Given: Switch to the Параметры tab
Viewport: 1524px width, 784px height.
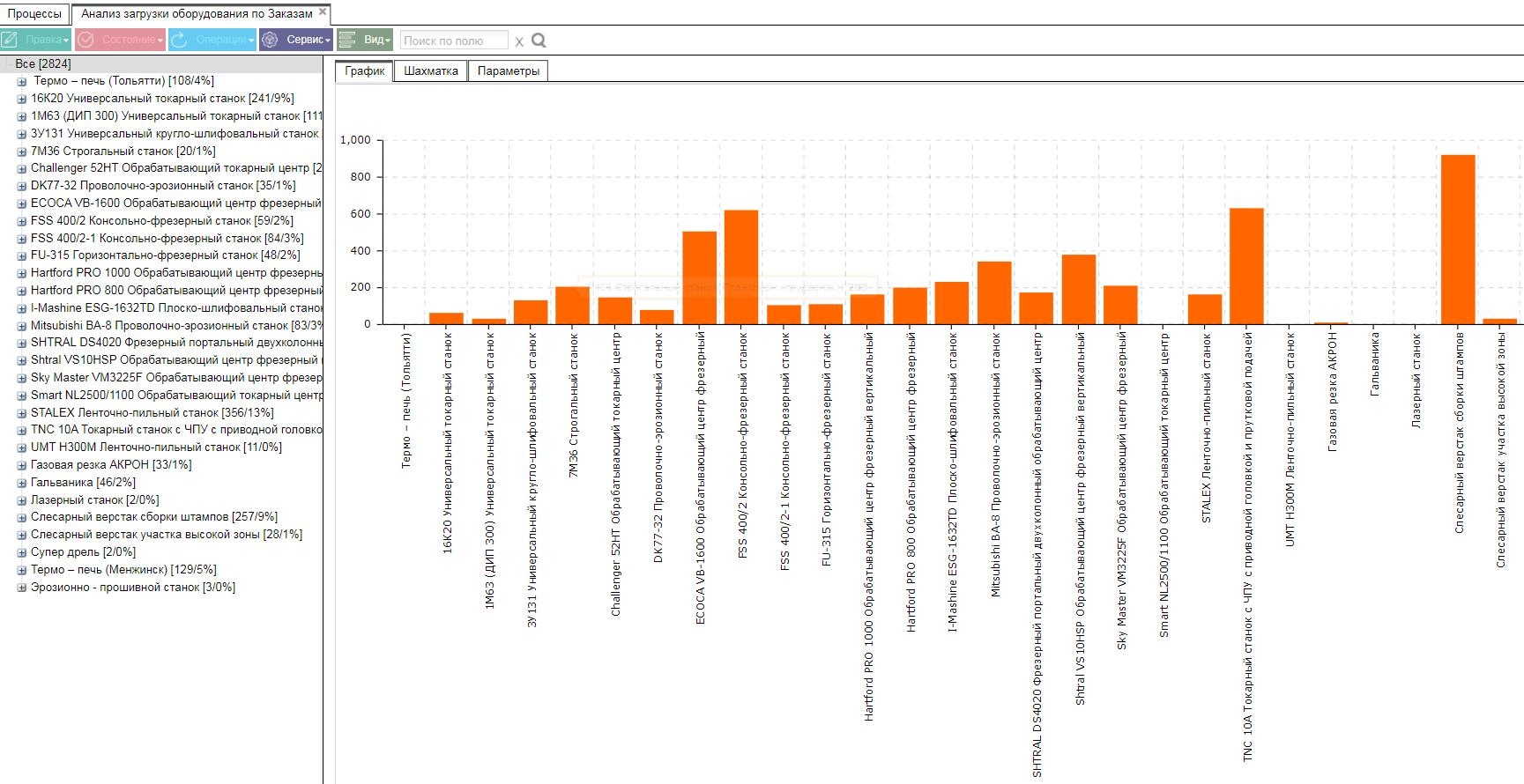Looking at the screenshot, I should click(509, 71).
